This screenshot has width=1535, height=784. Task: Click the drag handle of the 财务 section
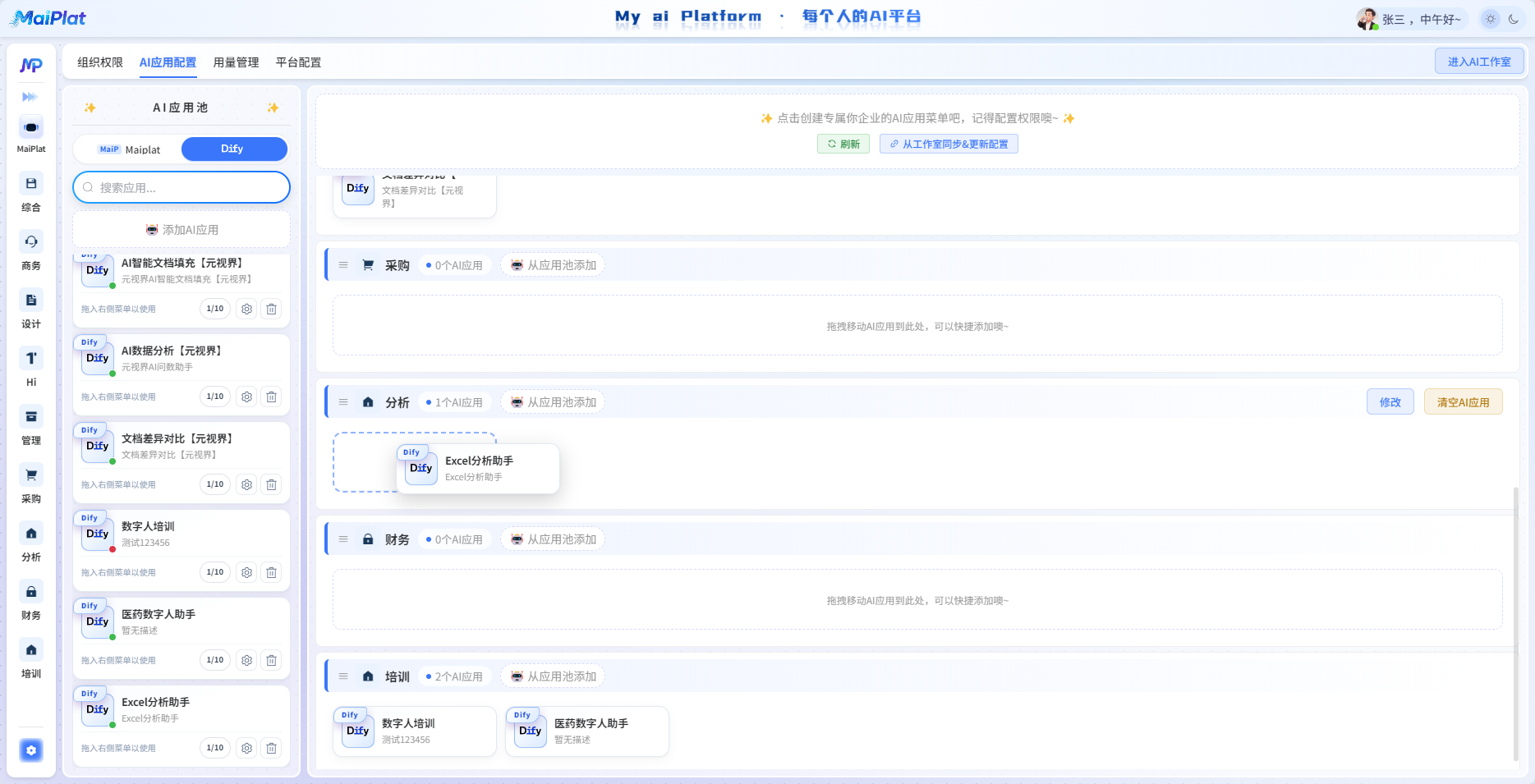343,539
